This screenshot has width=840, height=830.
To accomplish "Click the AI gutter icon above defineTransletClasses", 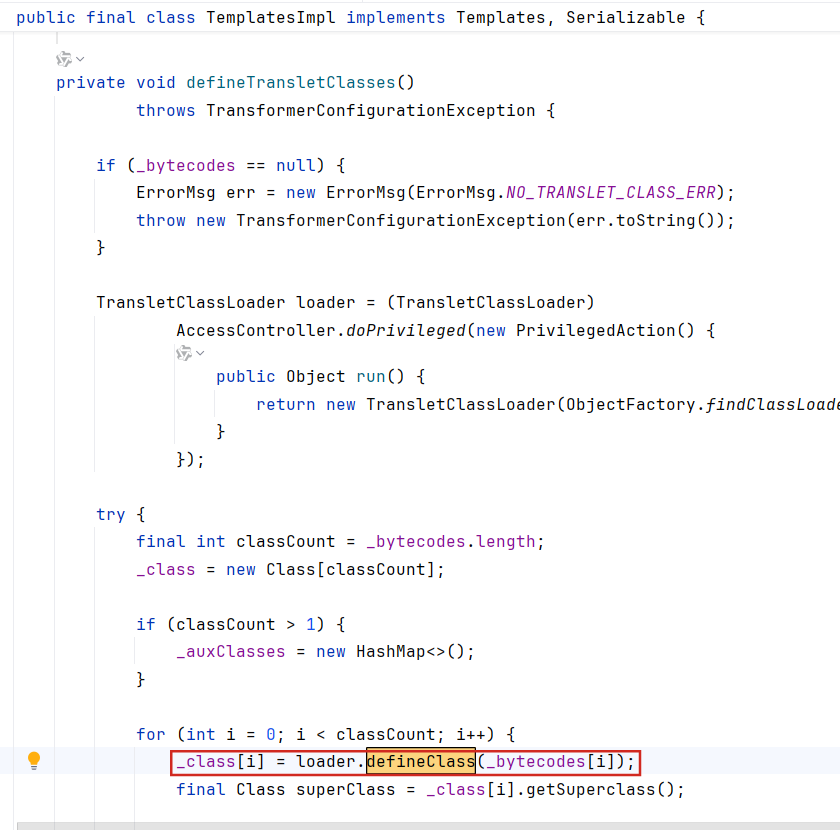I will [x=64, y=59].
